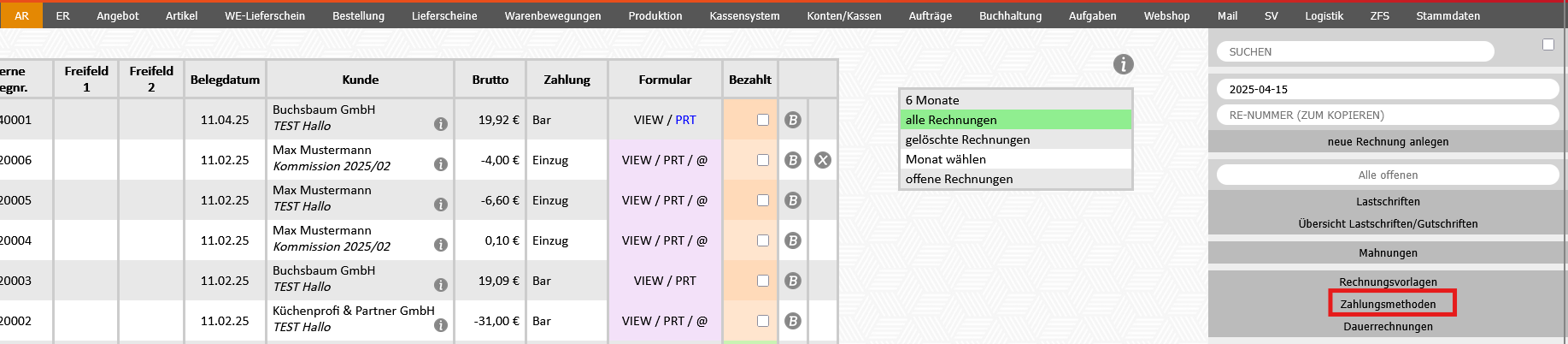Toggle the checkbox next to the SUCHEN field
1568x344 pixels.
coord(1547,44)
